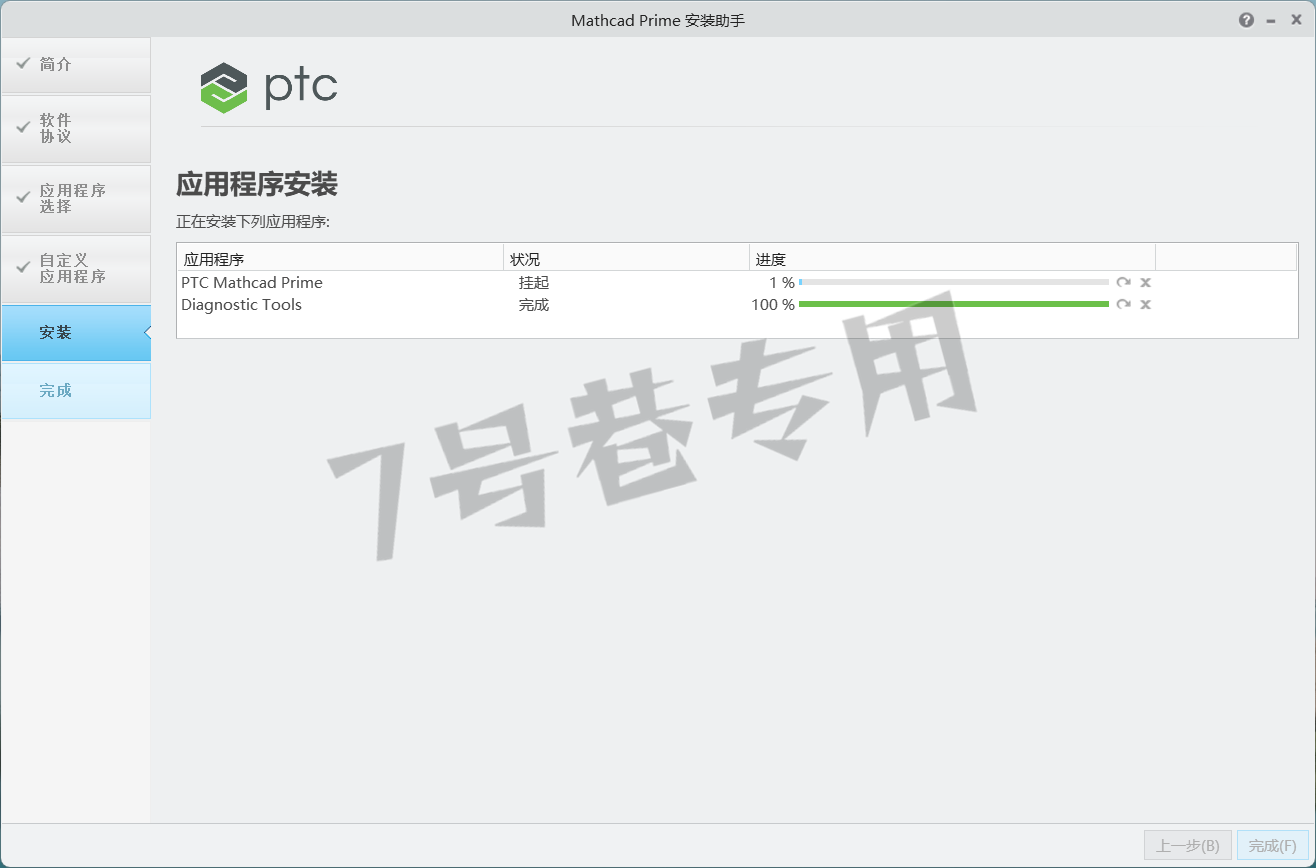The image size is (1316, 868).
Task: Click the 完成 status in Diagnostic Tools row
Action: click(x=534, y=305)
